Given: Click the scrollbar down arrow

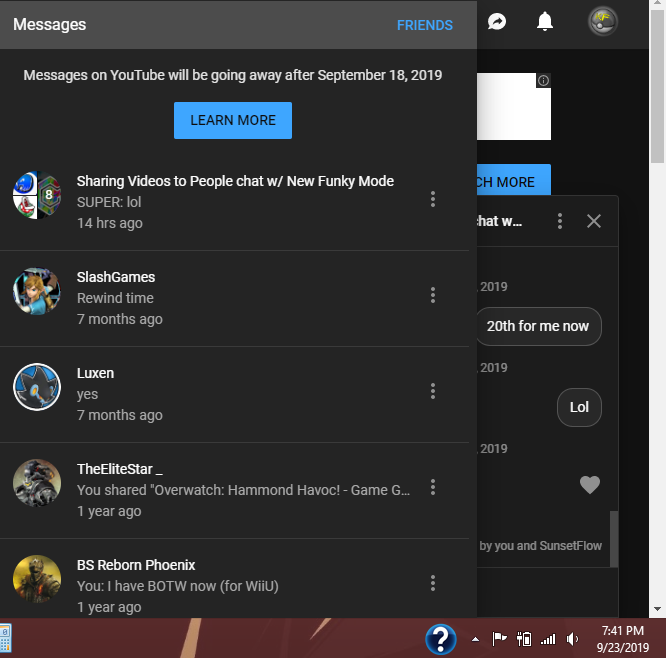Looking at the screenshot, I should 658,609.
